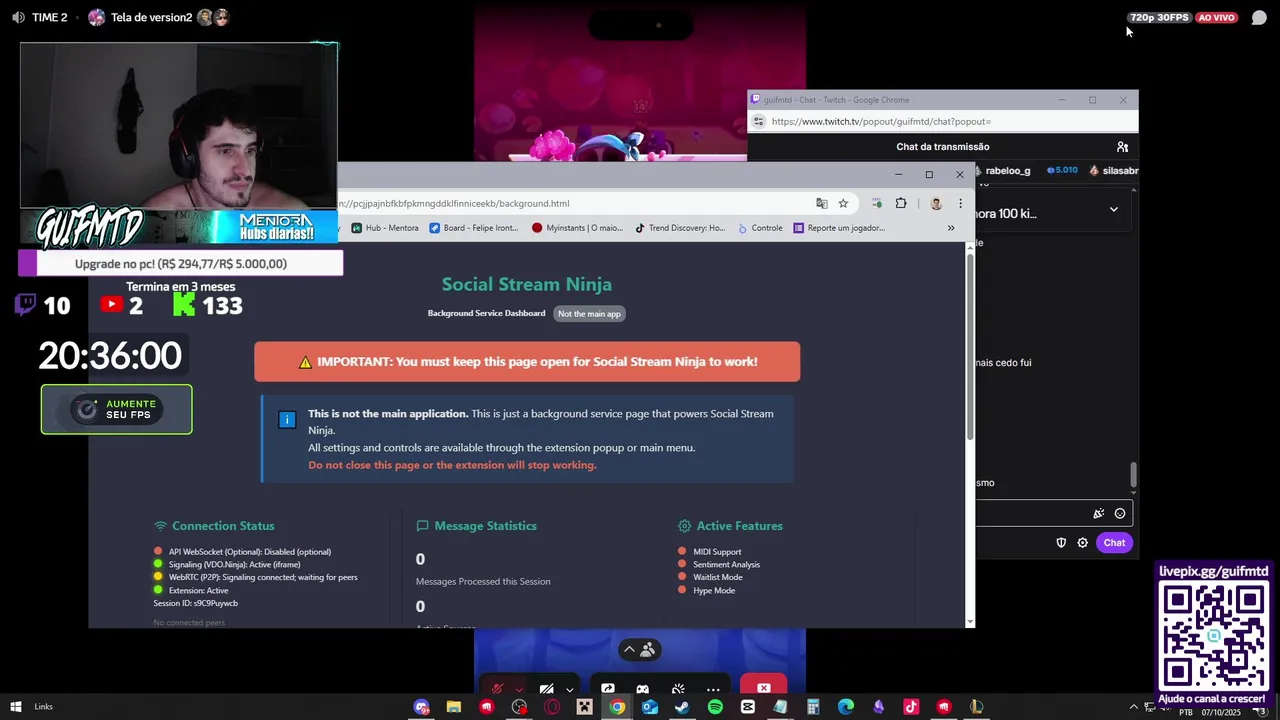
Task: Toggle the muted microphone button in bottom bar
Action: 497,689
